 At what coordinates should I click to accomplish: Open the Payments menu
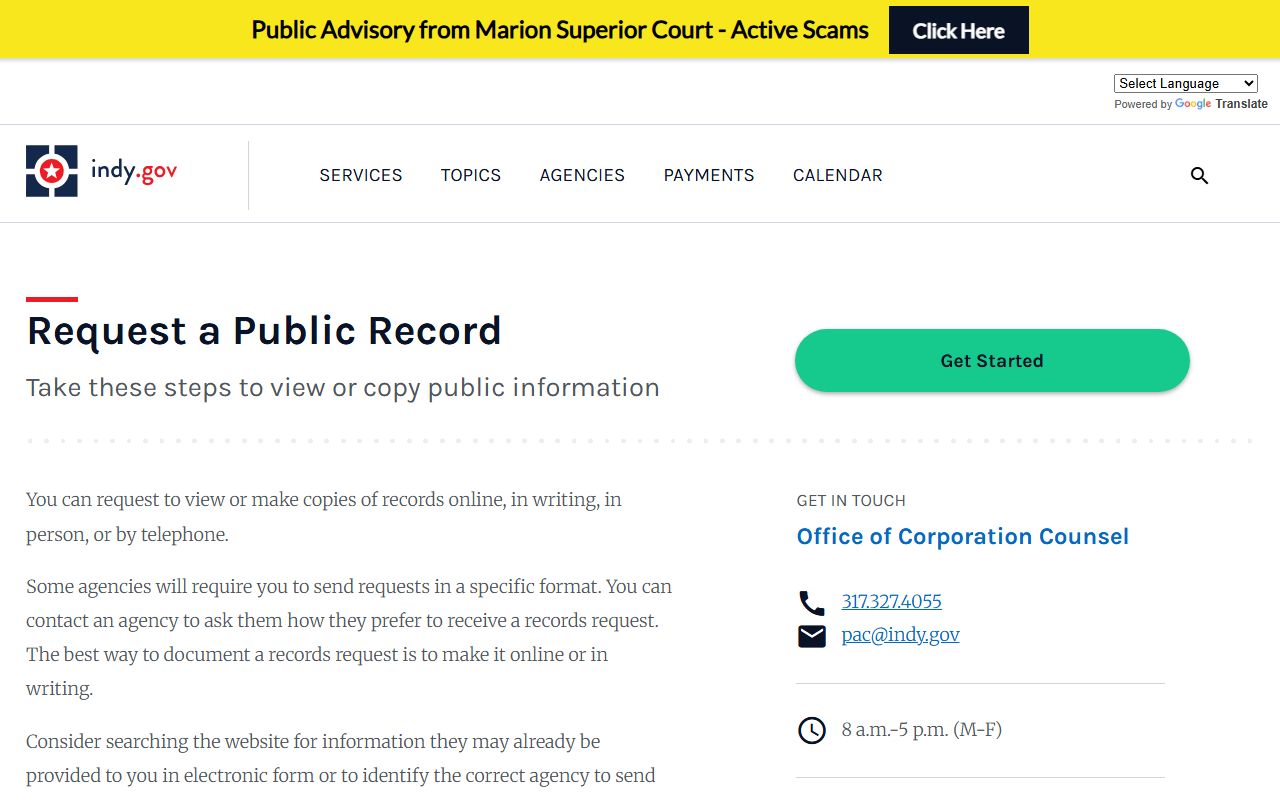pyautogui.click(x=709, y=175)
